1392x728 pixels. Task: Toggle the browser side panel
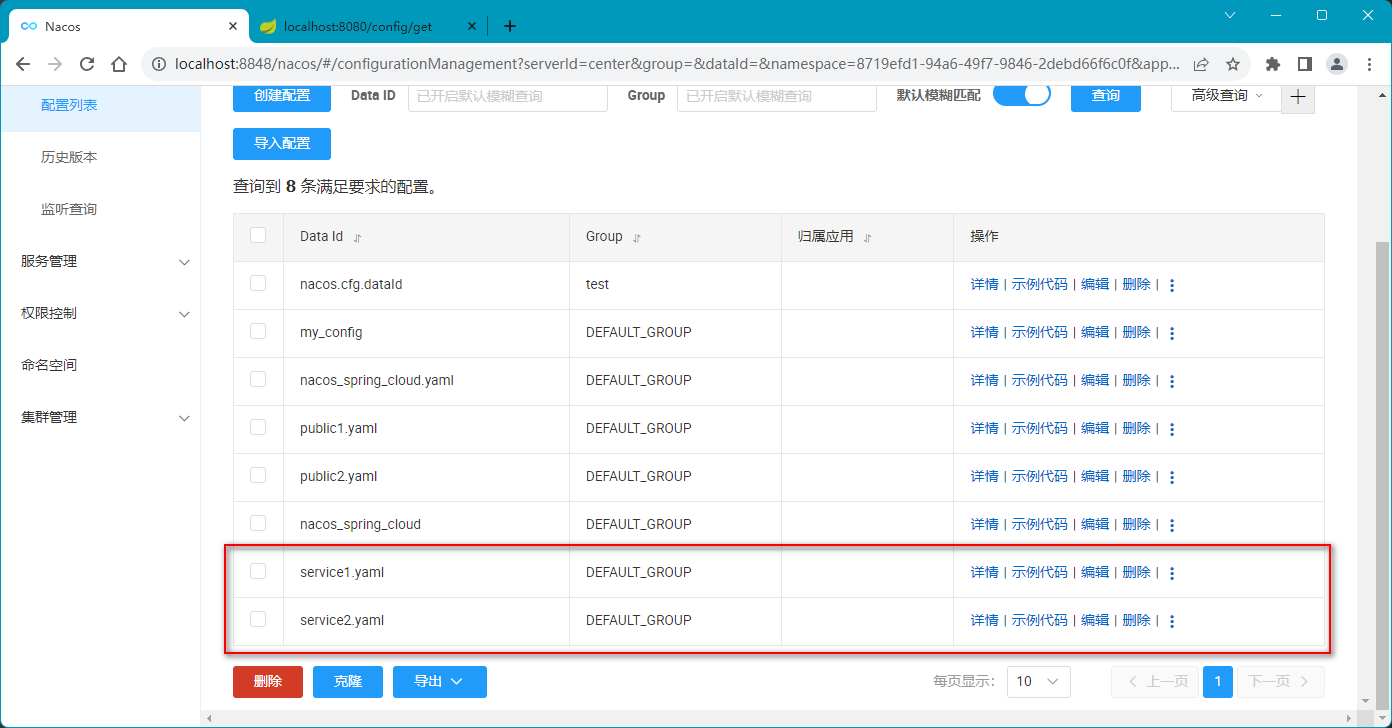[1304, 64]
